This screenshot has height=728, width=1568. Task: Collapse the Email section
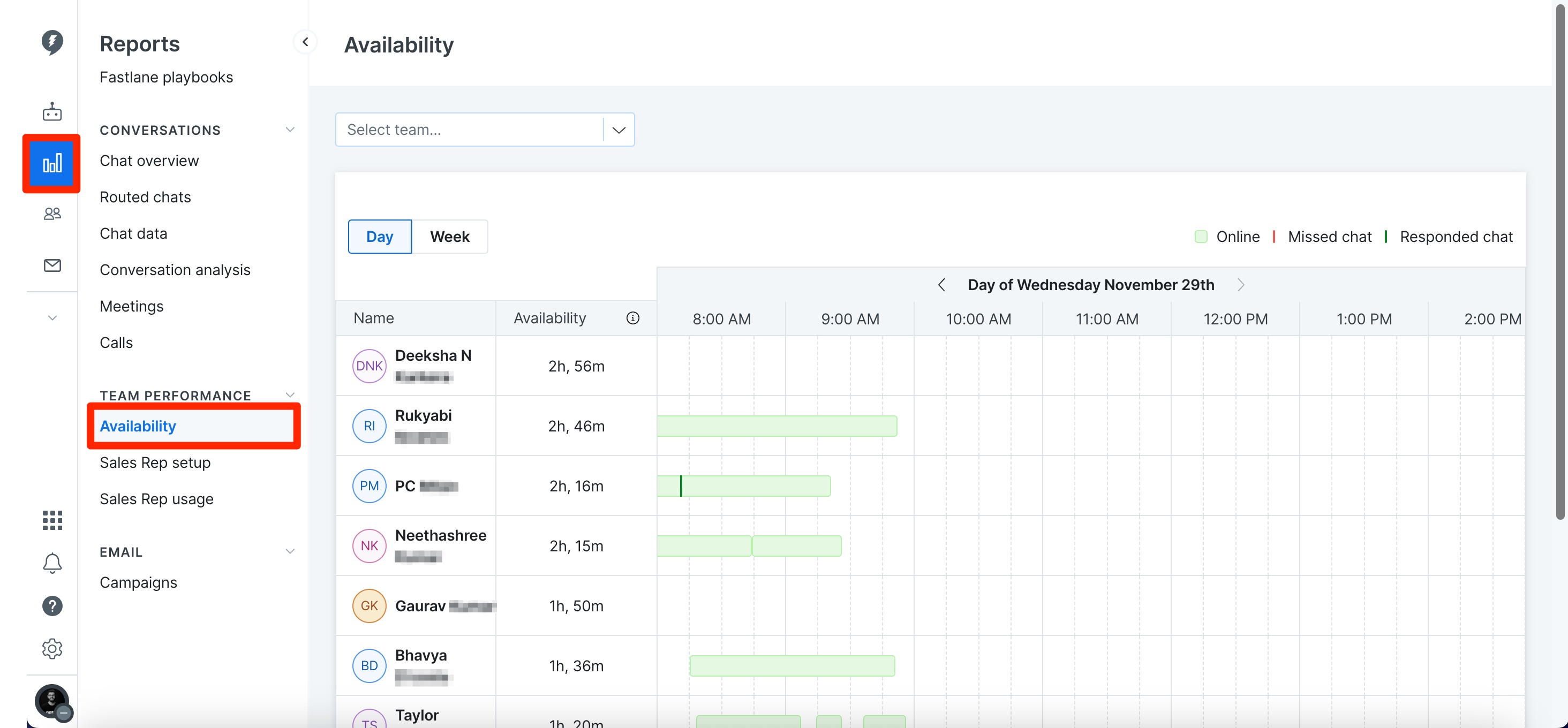tap(290, 552)
